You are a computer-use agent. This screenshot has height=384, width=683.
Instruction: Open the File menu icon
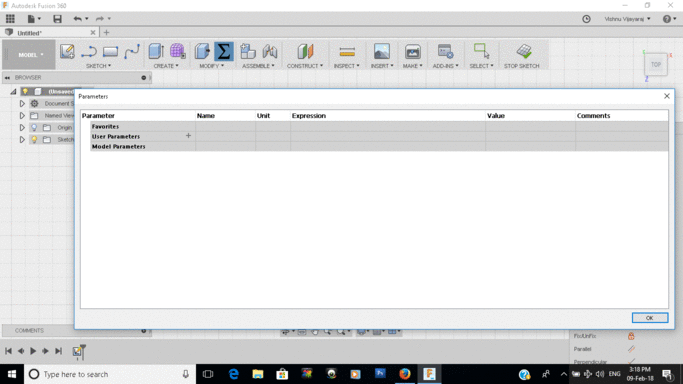[x=34, y=19]
